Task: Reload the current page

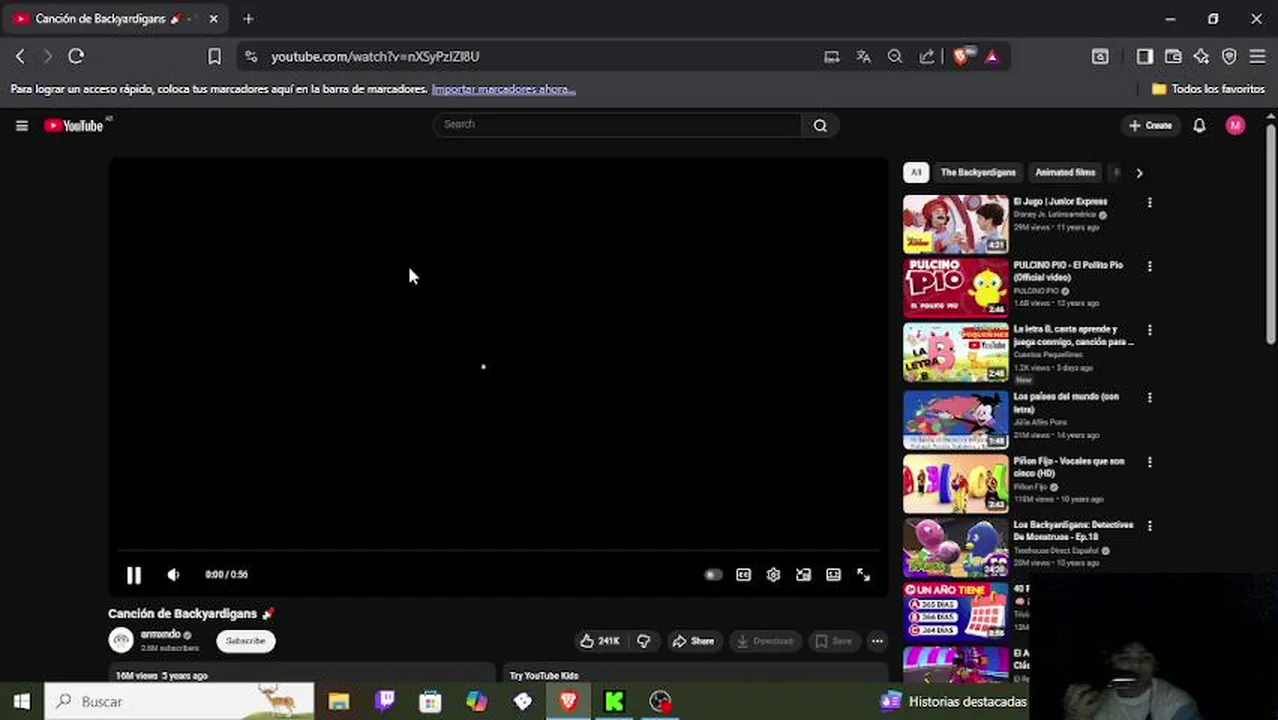Action: click(76, 56)
